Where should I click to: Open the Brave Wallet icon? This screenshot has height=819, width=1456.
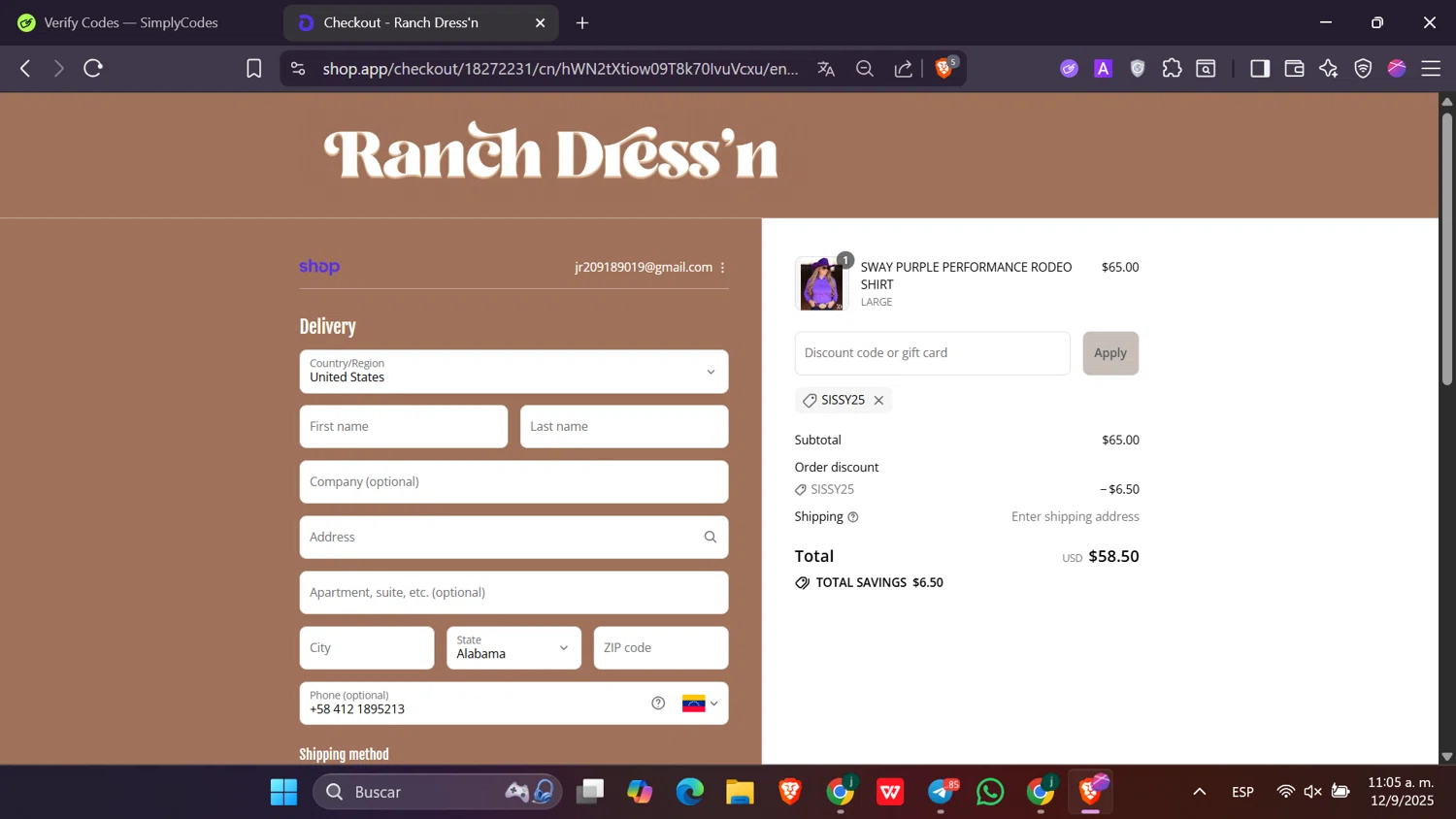pyautogui.click(x=1294, y=69)
